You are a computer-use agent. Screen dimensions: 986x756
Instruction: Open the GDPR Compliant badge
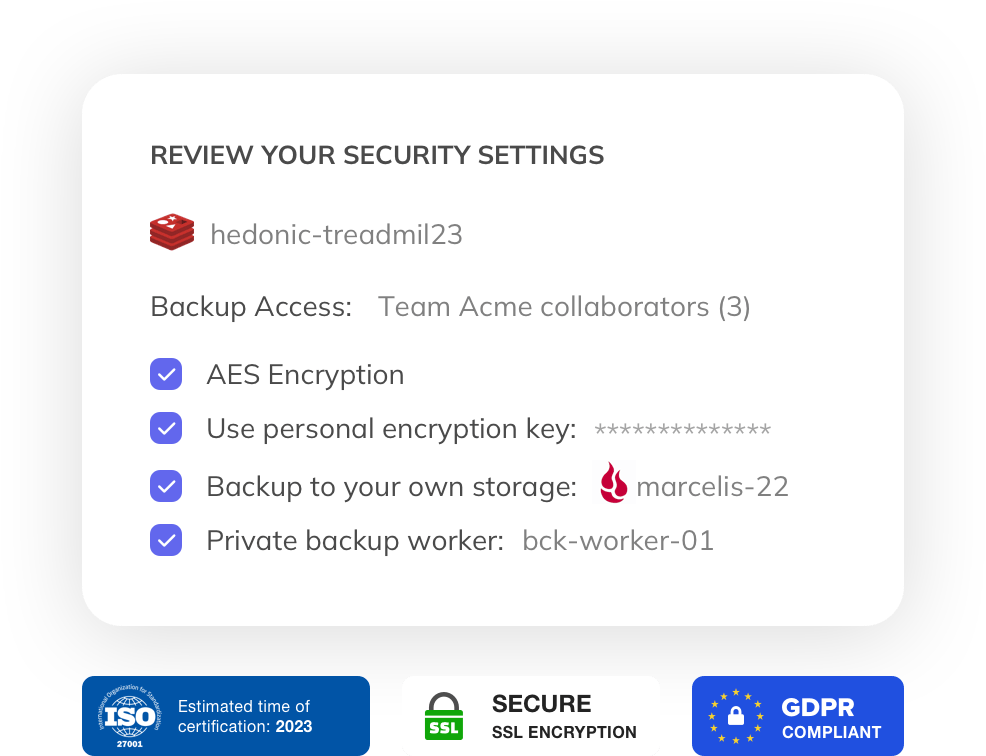point(798,716)
